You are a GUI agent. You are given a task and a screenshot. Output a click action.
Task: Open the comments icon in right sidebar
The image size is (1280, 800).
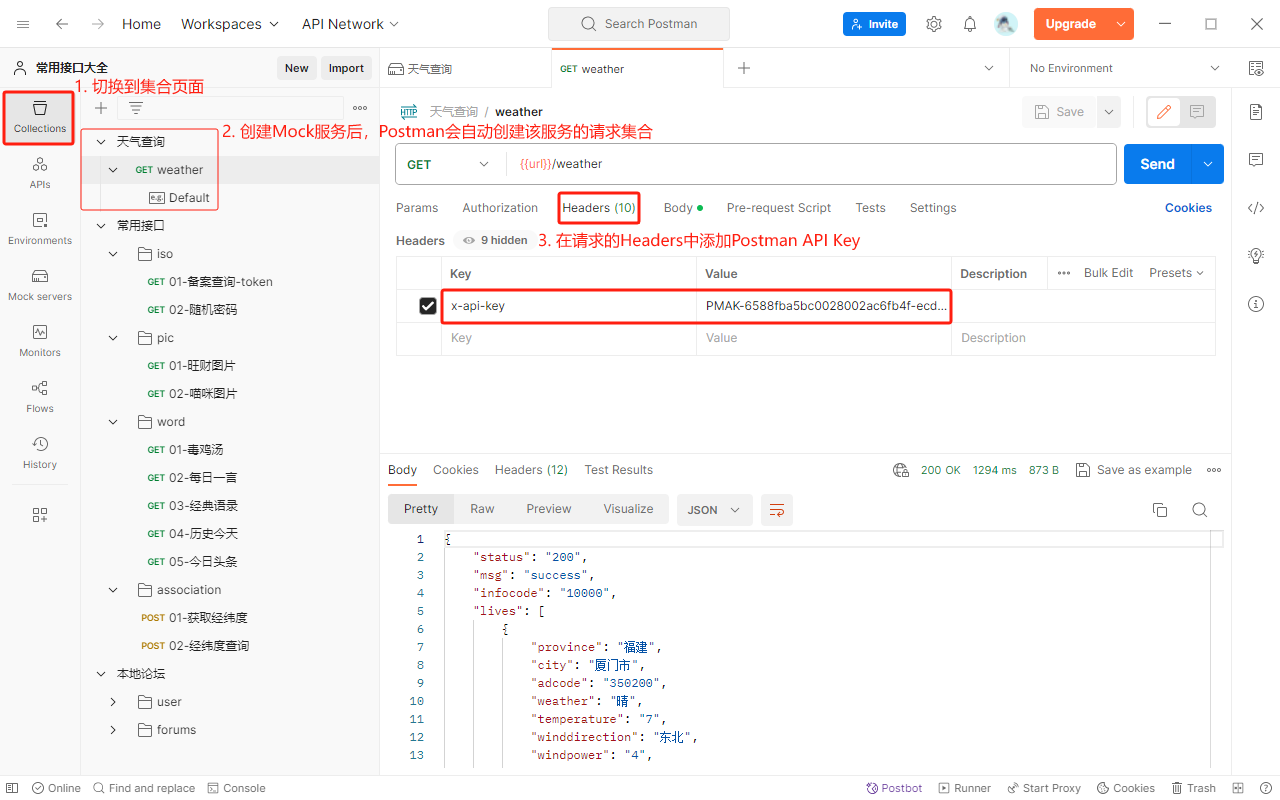pyautogui.click(x=1256, y=160)
